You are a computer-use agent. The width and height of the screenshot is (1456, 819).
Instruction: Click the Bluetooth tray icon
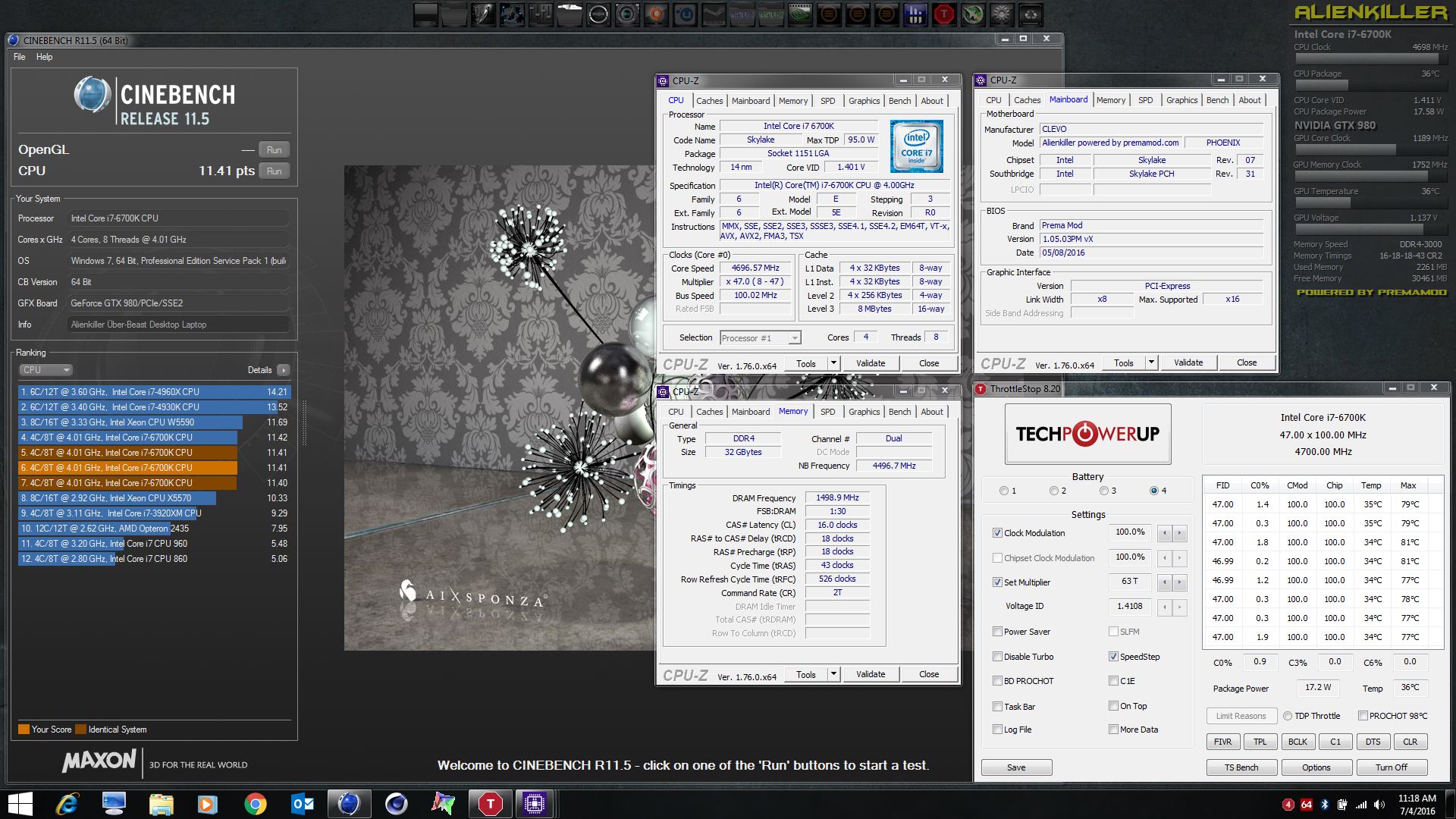1325,805
